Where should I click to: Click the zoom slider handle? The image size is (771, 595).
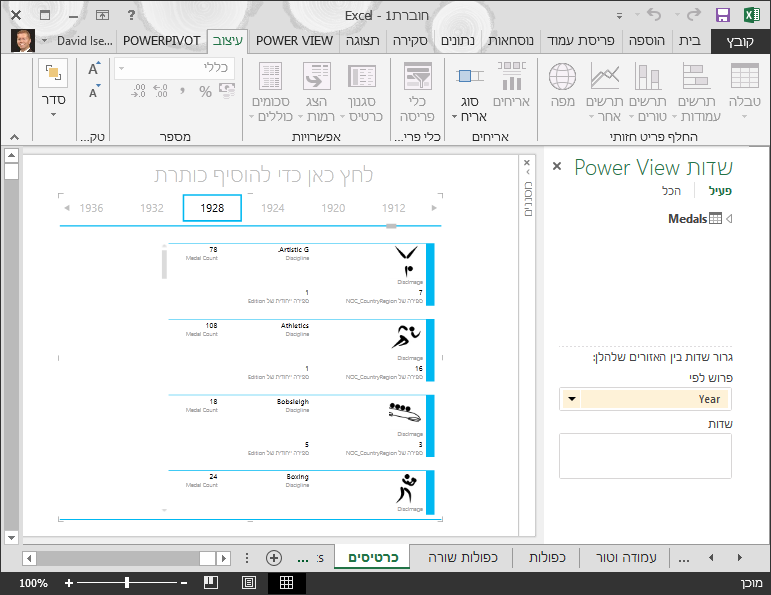click(127, 583)
